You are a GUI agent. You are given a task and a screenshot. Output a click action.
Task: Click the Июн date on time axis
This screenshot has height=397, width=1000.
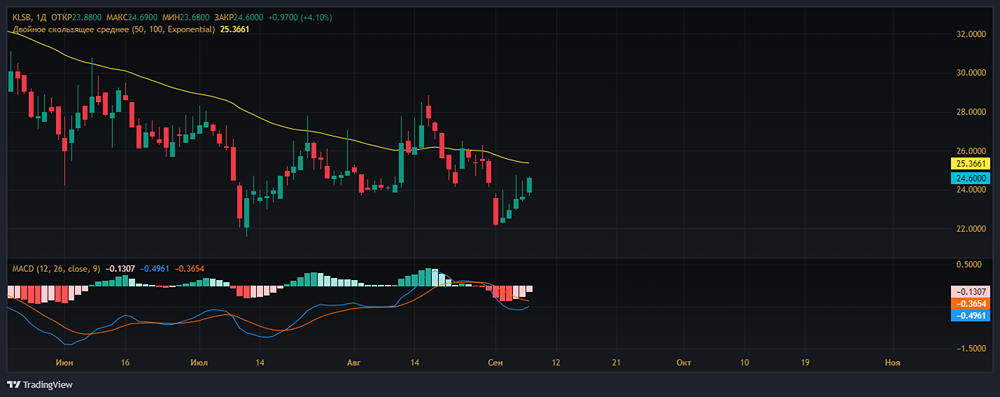[x=64, y=363]
